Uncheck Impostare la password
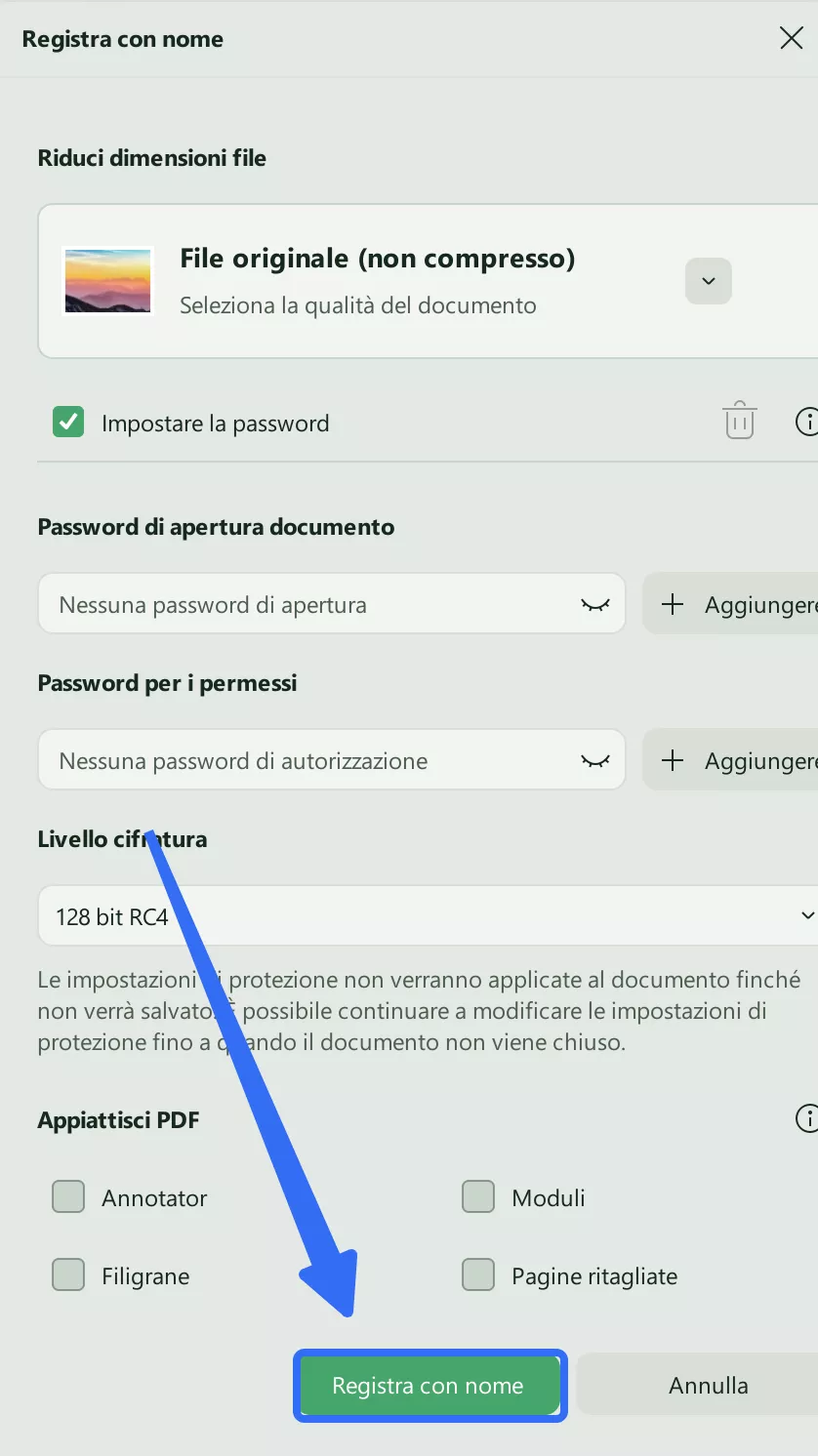 (67, 422)
